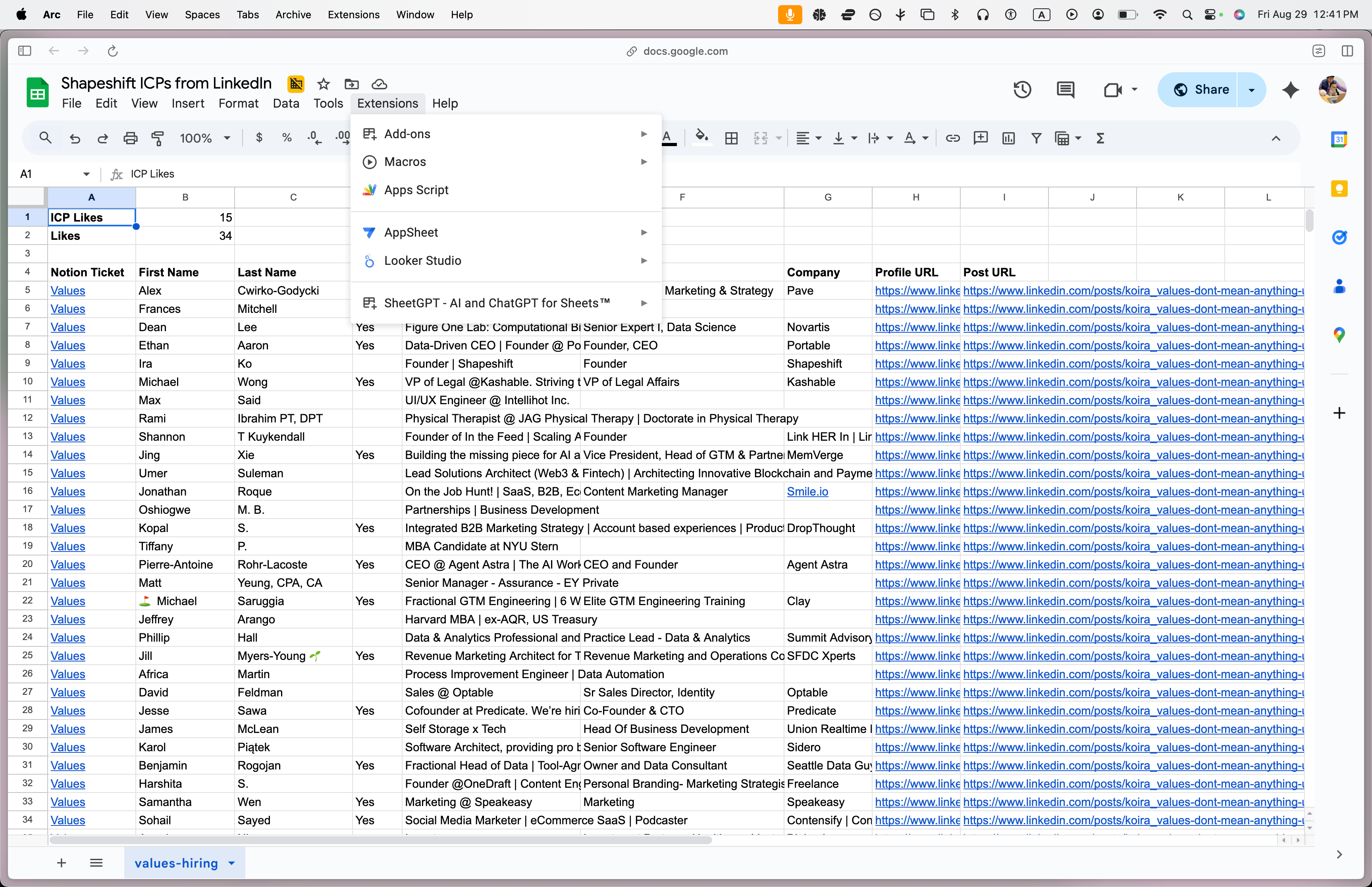Open version history clock icon
This screenshot has width=1372, height=887.
coord(1022,90)
